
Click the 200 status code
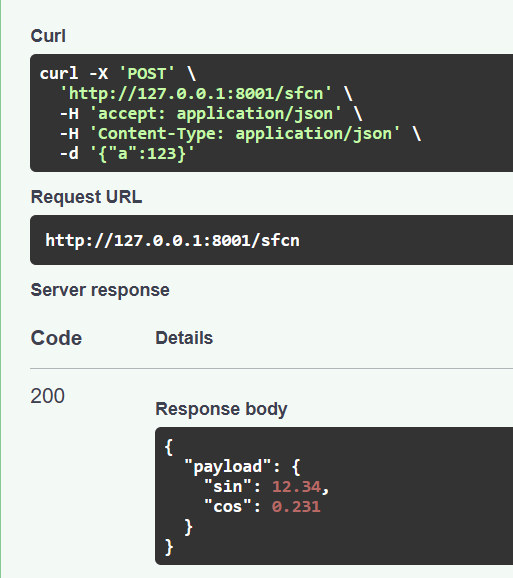point(48,396)
